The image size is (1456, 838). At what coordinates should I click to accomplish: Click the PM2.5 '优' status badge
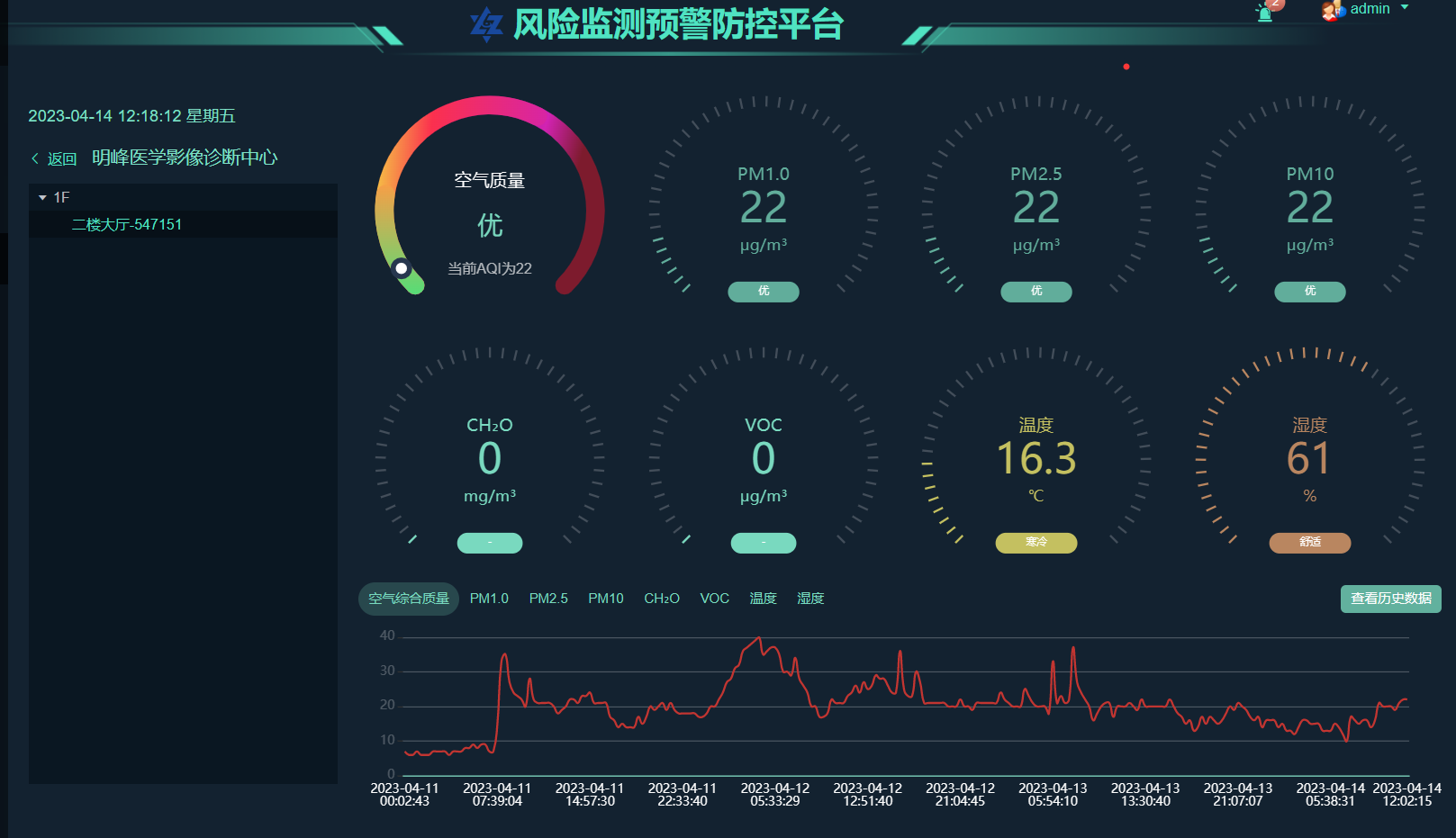[1036, 292]
